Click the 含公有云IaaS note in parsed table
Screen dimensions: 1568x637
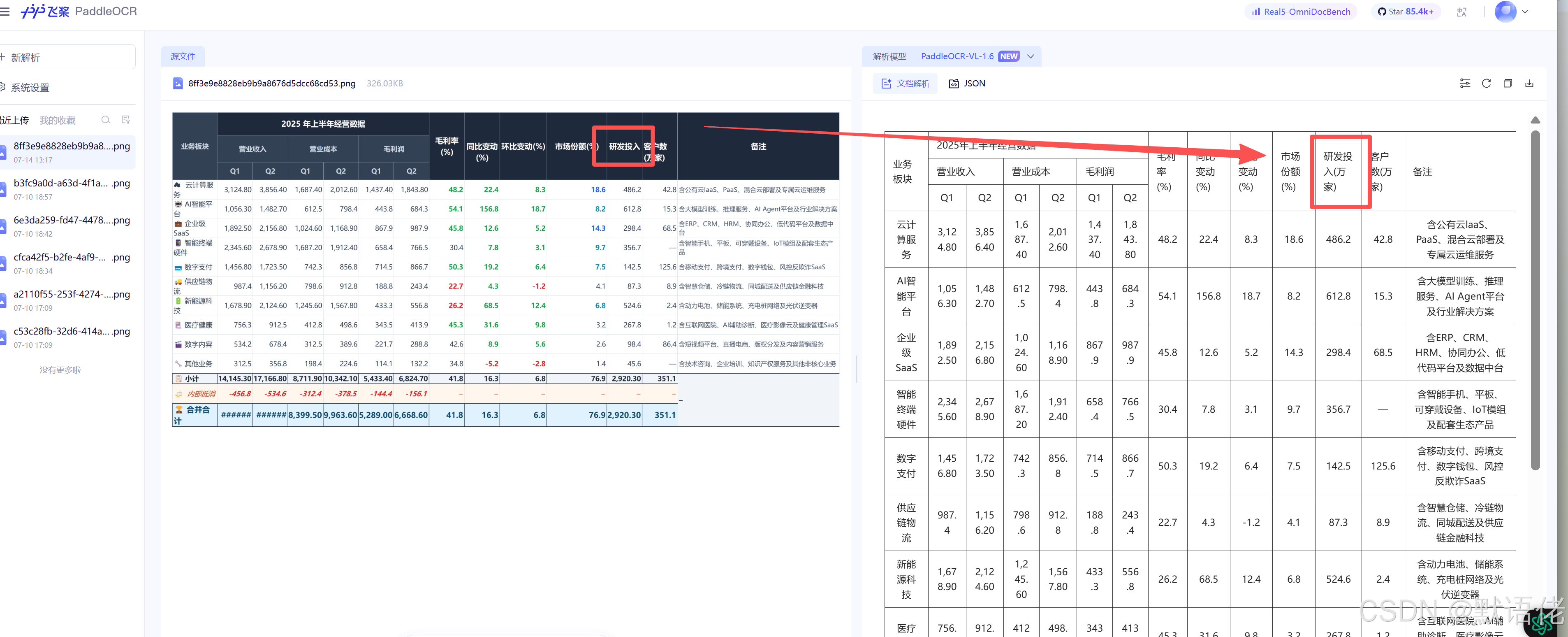coord(1460,239)
